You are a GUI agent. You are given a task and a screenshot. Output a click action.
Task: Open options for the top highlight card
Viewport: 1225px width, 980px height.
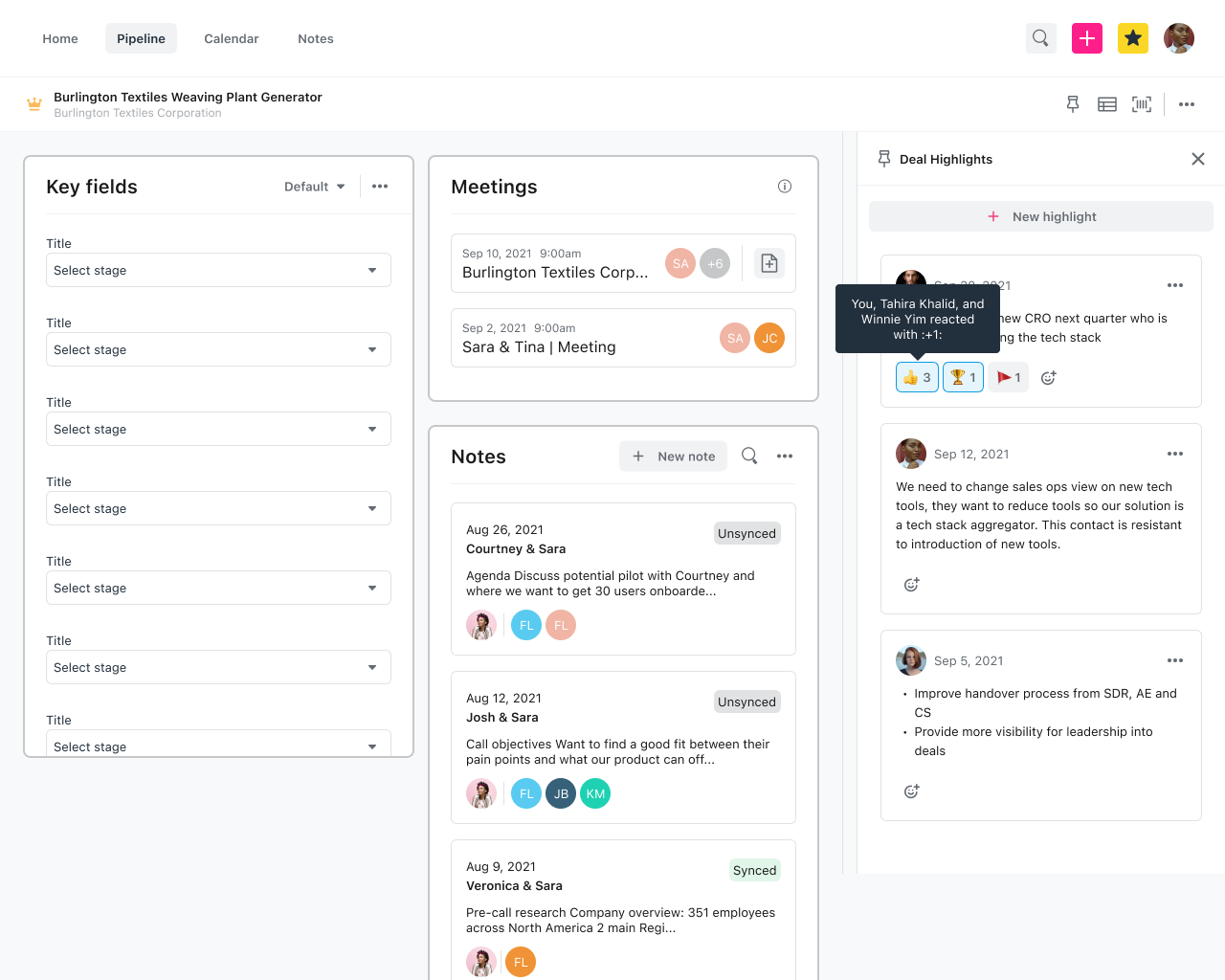pos(1175,285)
